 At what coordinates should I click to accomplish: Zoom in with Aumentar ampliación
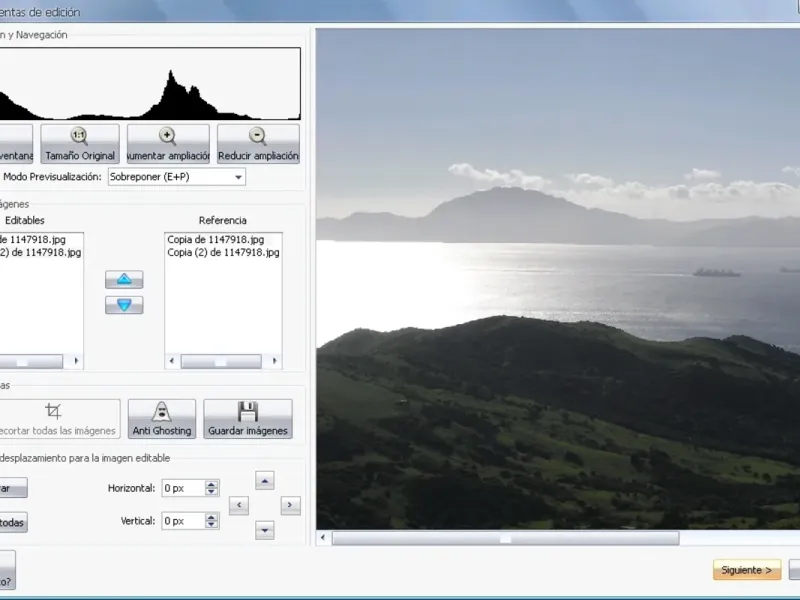pos(168,144)
